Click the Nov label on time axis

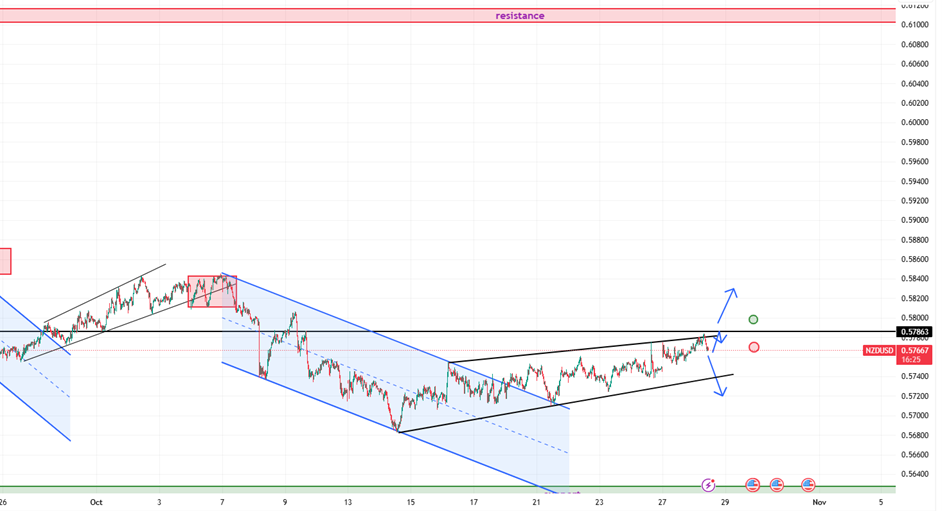(x=819, y=502)
